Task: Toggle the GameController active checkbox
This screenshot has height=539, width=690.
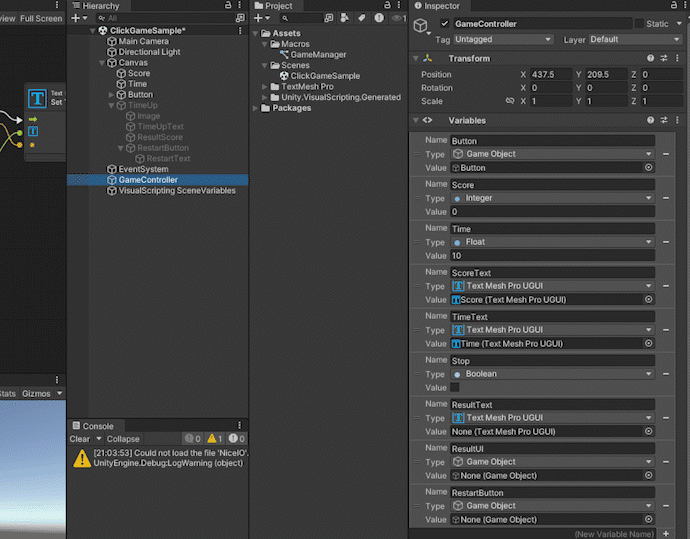Action: click(x=444, y=23)
